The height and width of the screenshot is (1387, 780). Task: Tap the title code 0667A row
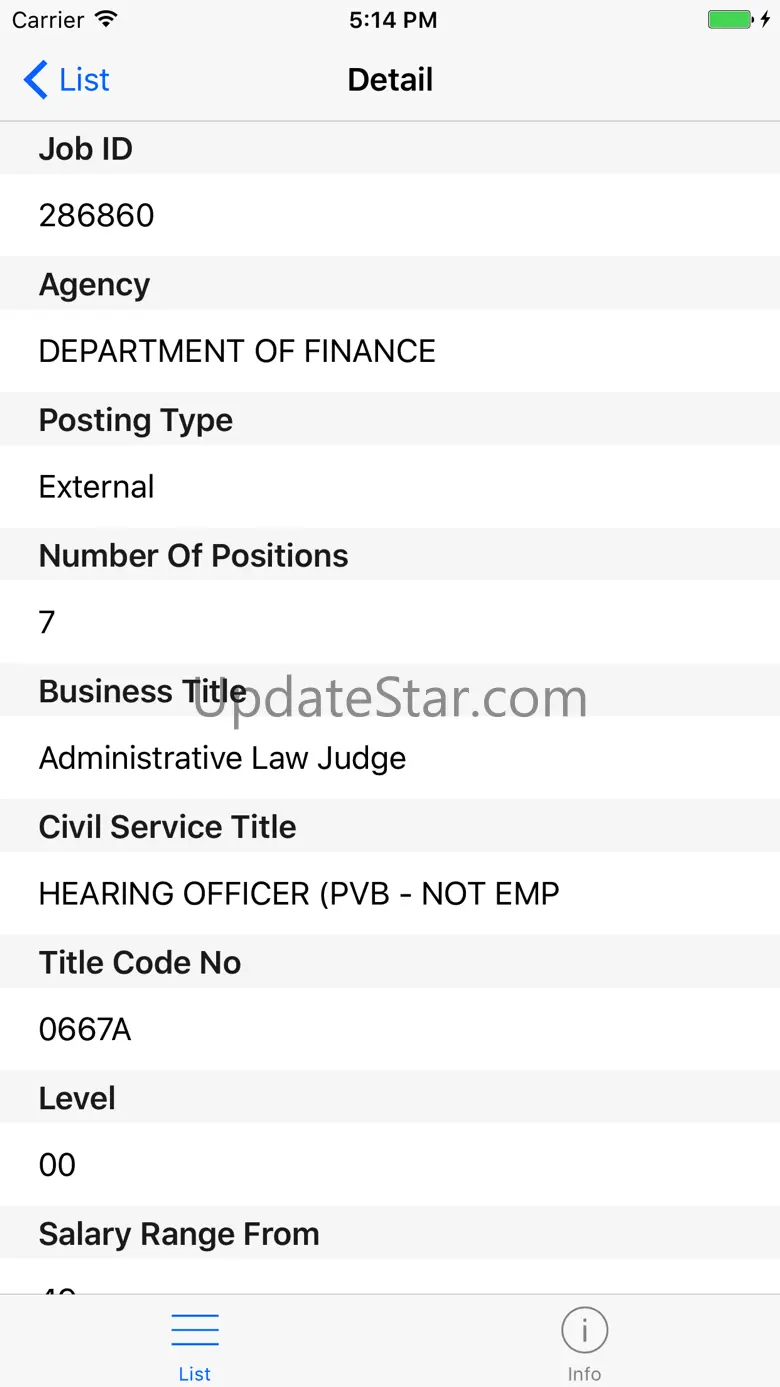pos(85,1030)
